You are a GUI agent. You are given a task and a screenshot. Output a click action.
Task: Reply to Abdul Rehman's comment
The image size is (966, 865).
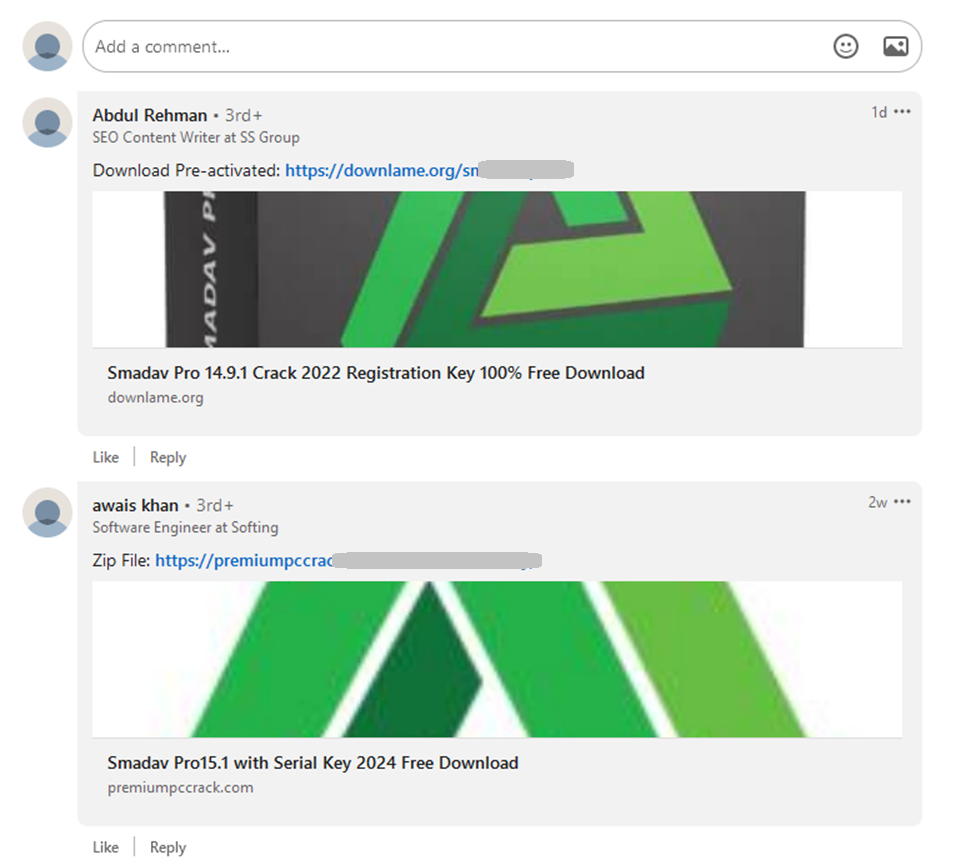coord(168,458)
